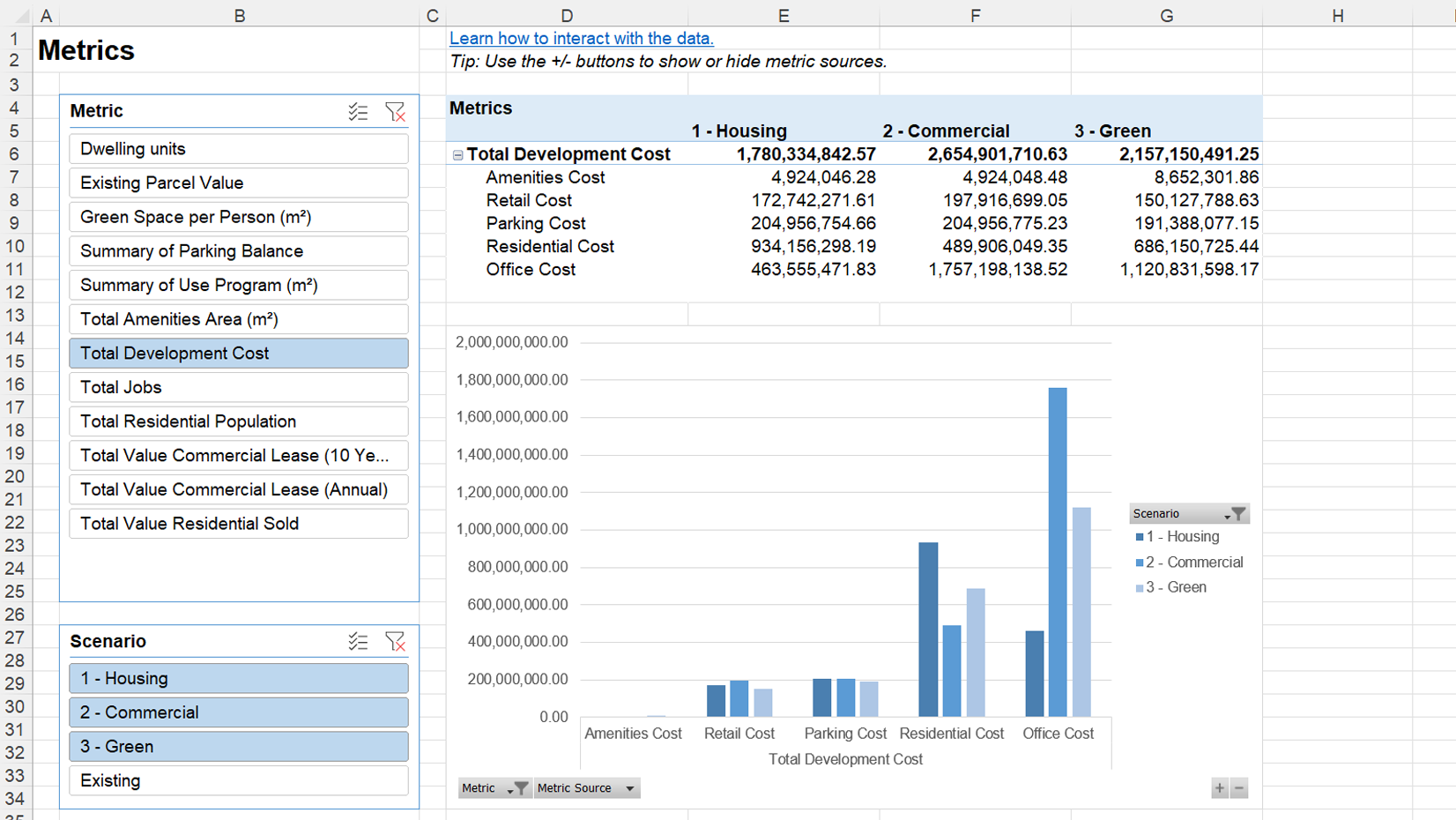Collapse entire field with chart minus button
The width and height of the screenshot is (1456, 820).
1239,788
